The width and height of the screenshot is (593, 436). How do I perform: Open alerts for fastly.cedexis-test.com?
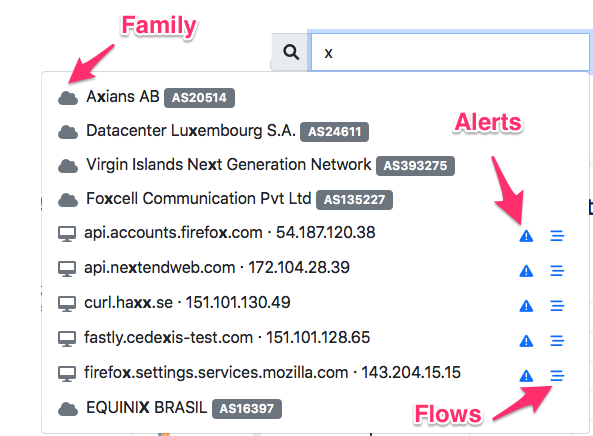pos(526,341)
